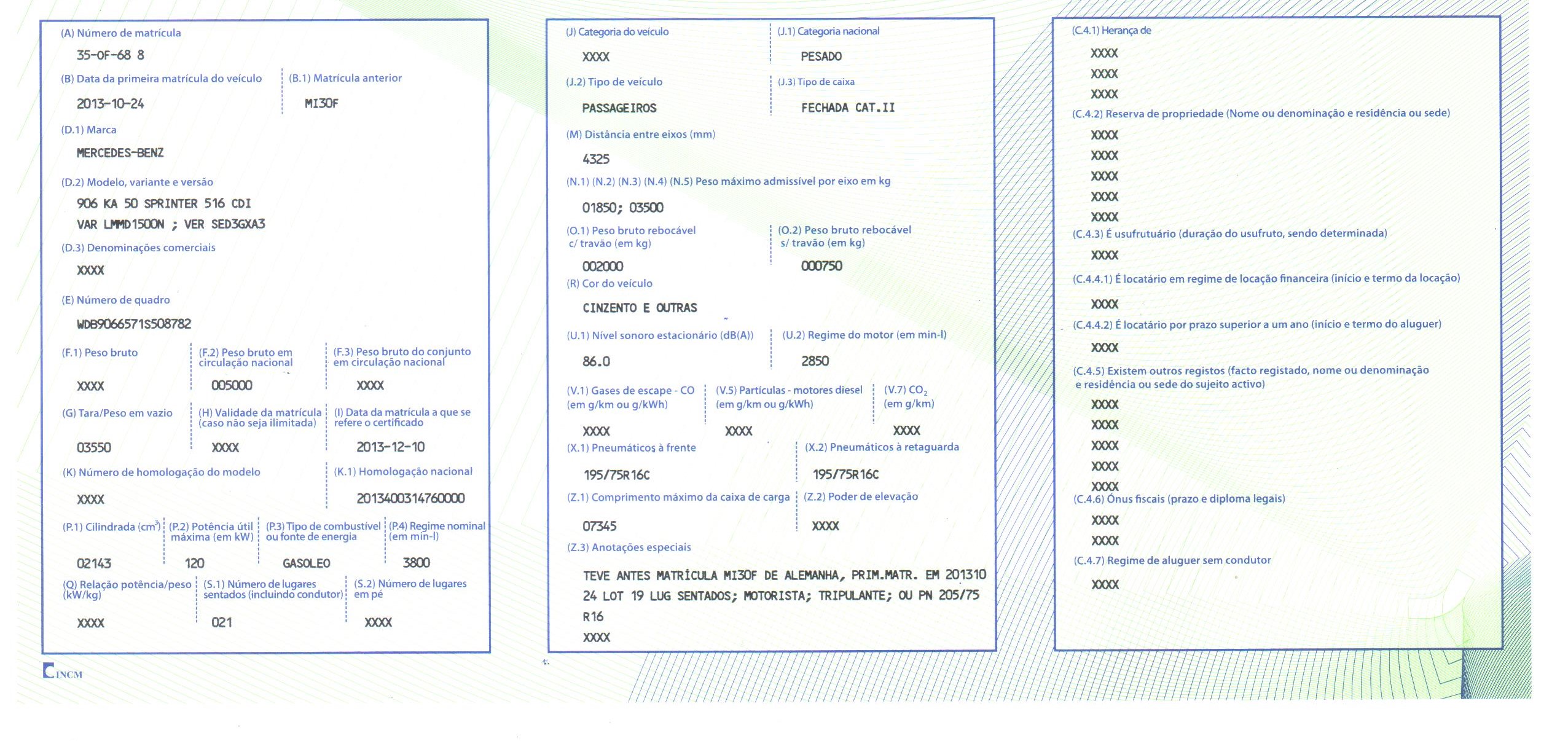Select the seat count value 021
The width and height of the screenshot is (1568, 741).
point(221,622)
